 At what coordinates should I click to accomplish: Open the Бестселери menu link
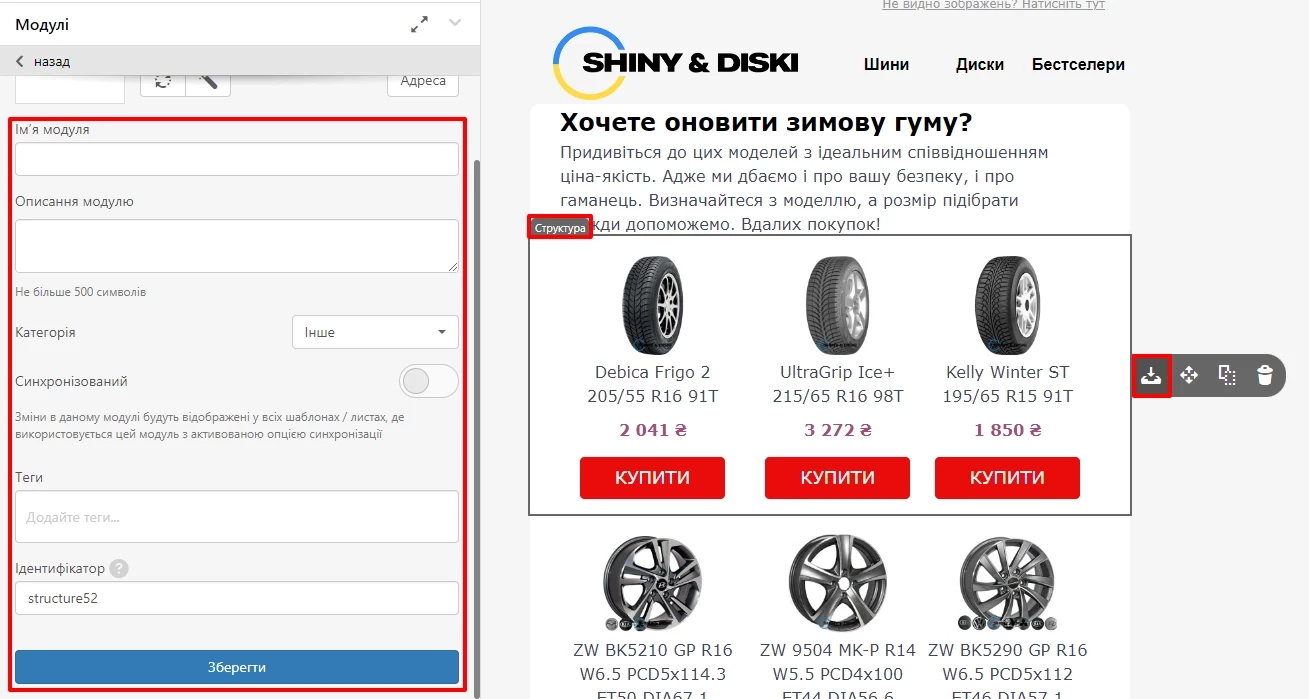click(1078, 64)
